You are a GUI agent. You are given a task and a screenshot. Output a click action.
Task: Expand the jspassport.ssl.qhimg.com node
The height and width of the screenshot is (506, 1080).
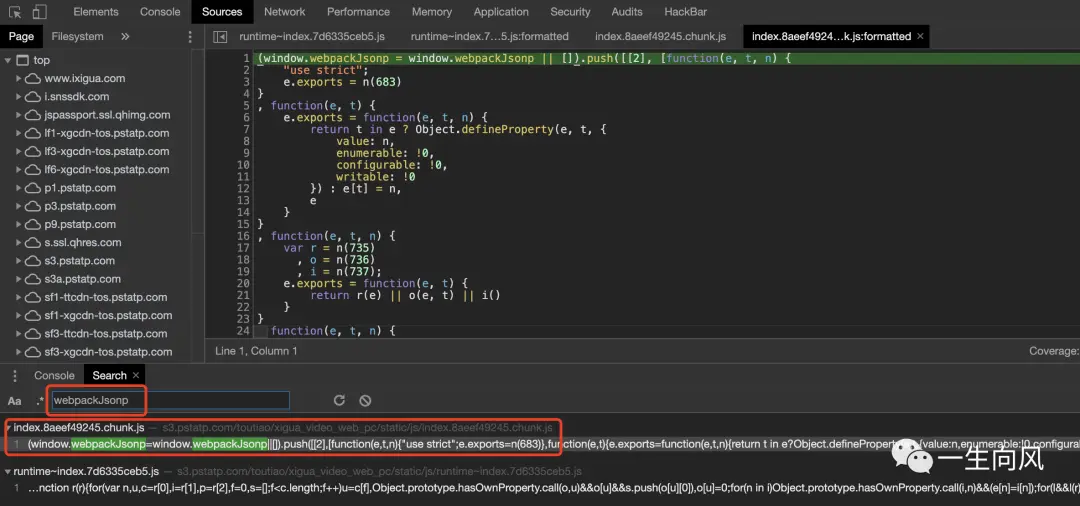[x=19, y=115]
